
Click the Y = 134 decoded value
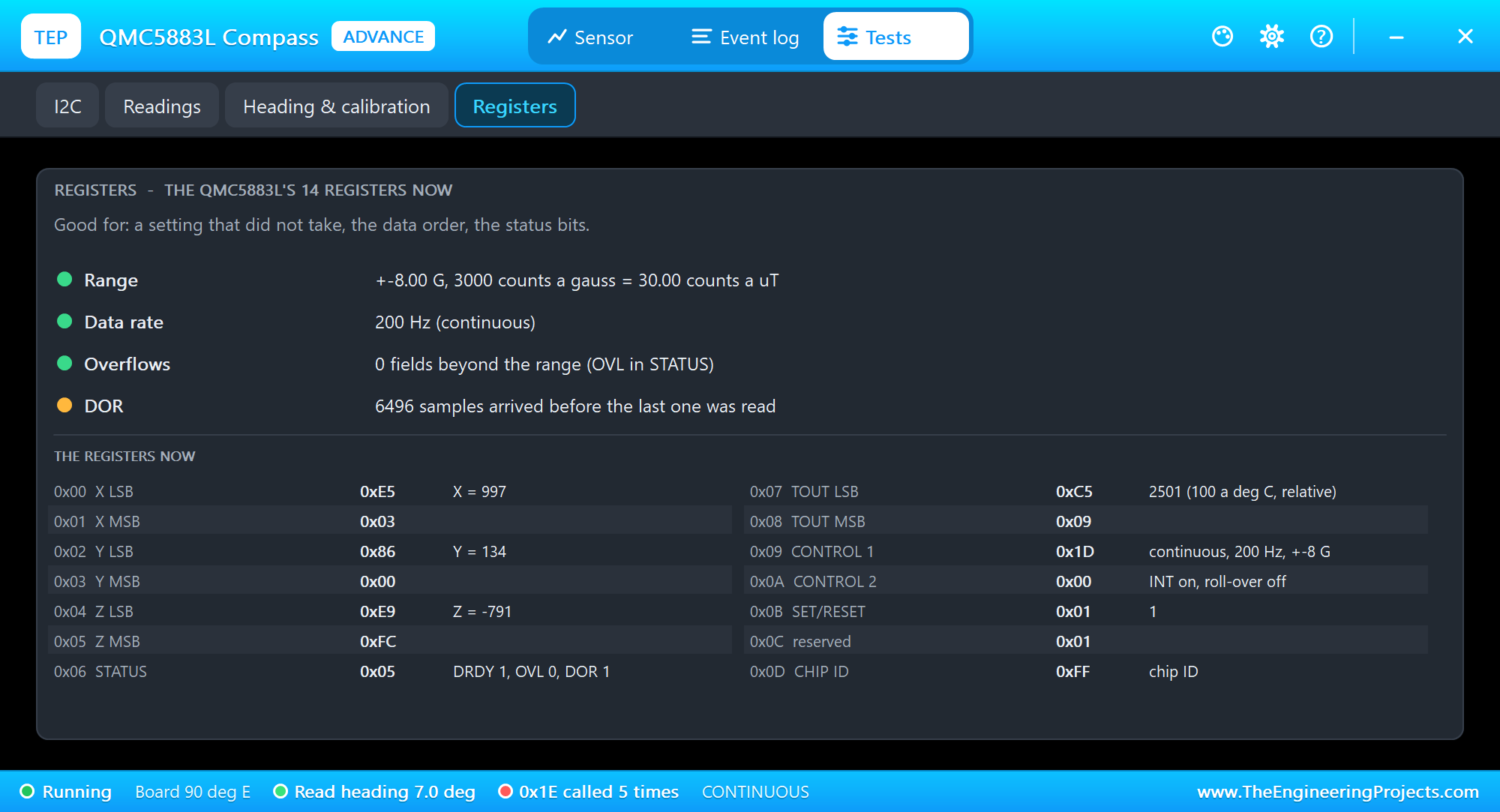click(x=479, y=551)
